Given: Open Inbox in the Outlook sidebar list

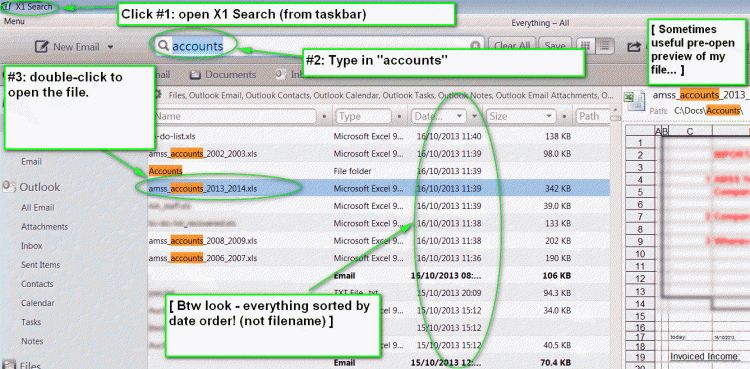Looking at the screenshot, I should click(x=32, y=246).
